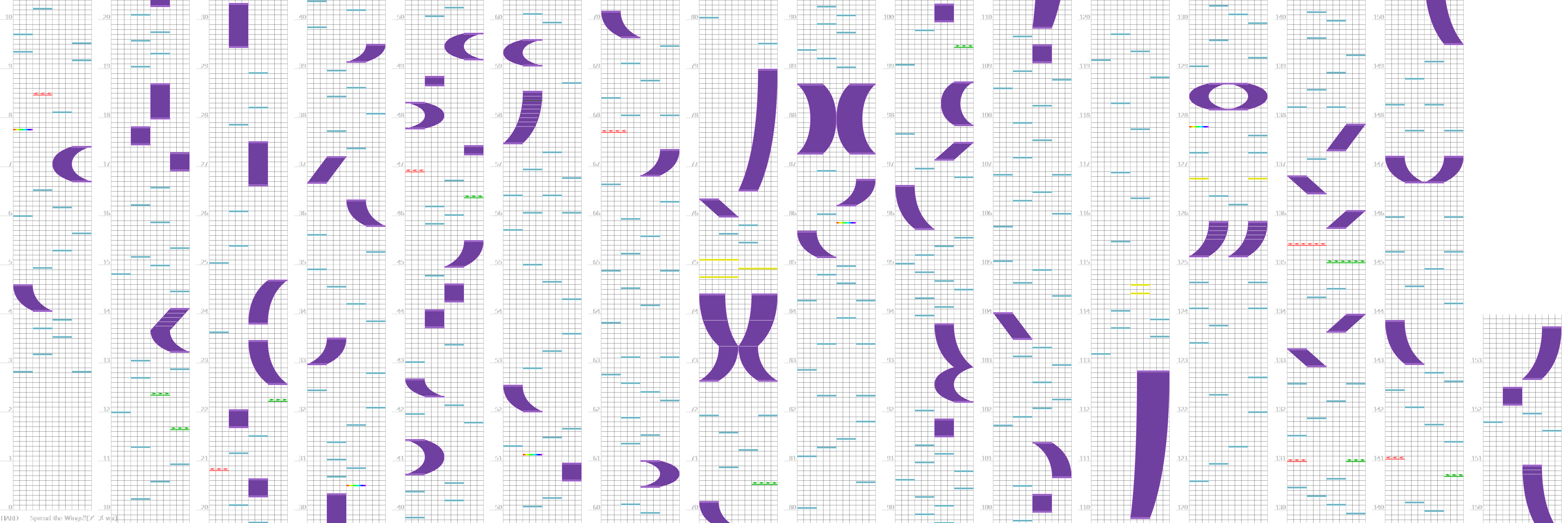Click the rainbow note in measure 85
The width and height of the screenshot is (1568, 523).
[x=846, y=223]
